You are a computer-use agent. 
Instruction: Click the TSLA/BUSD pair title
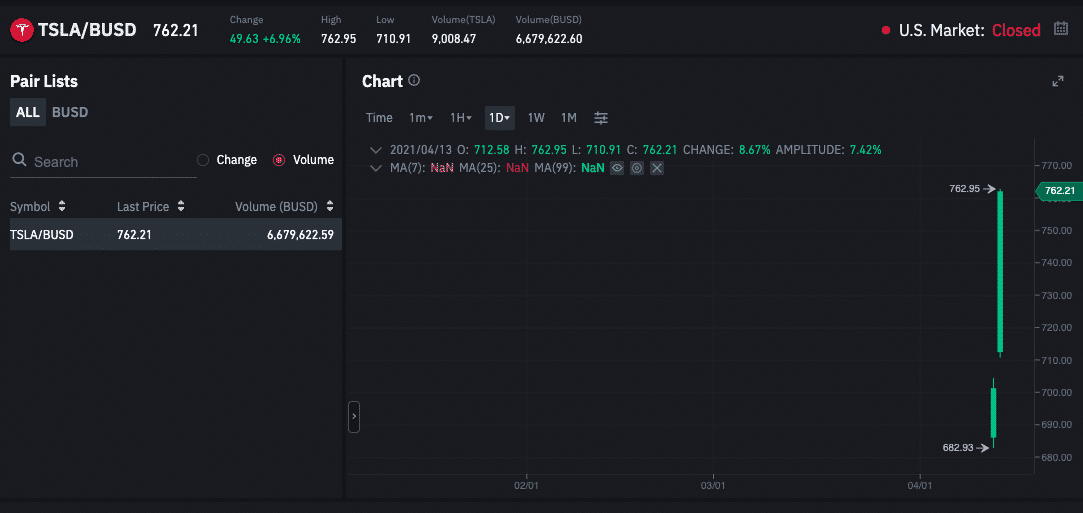(x=87, y=30)
